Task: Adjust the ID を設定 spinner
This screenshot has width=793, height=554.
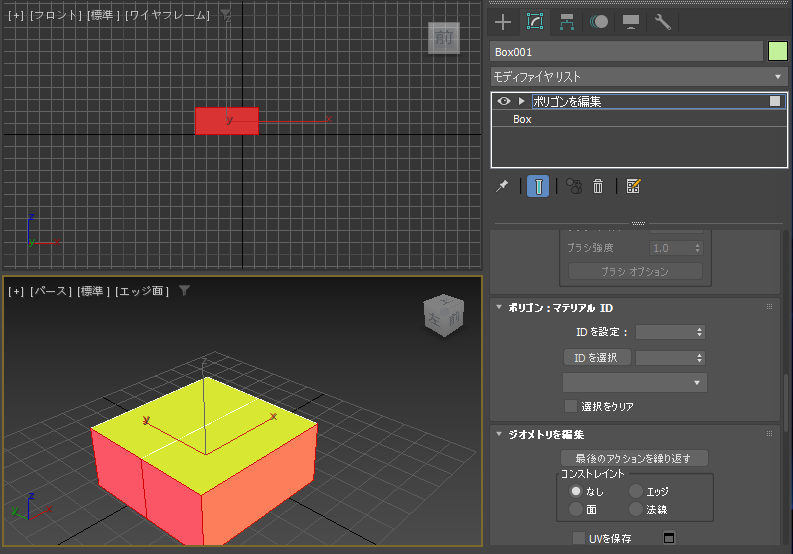Action: [699, 332]
